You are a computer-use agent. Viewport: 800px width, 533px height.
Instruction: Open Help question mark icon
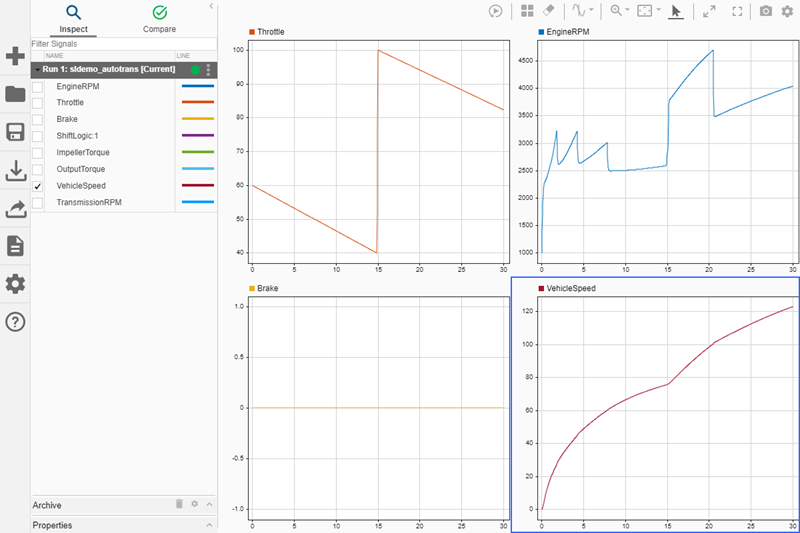[x=15, y=322]
